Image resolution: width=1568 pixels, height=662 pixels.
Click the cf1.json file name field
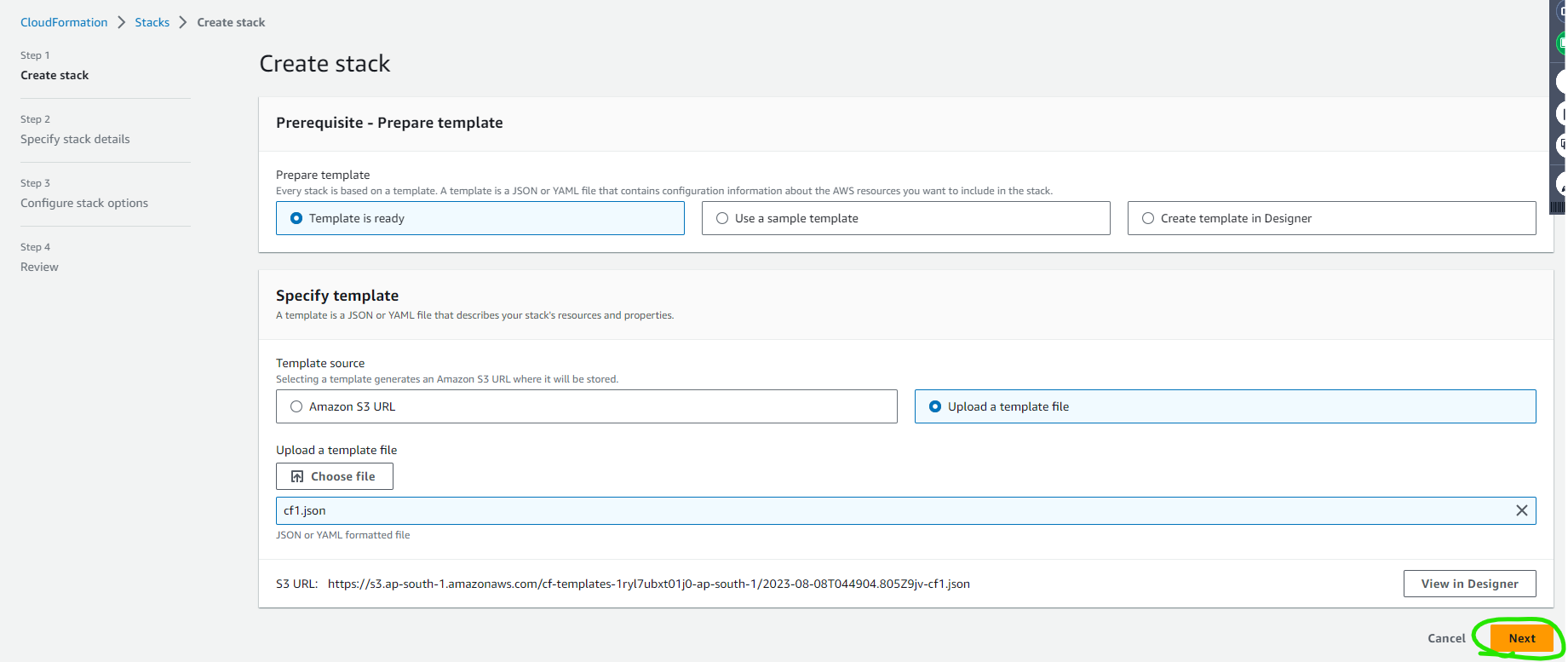[905, 510]
